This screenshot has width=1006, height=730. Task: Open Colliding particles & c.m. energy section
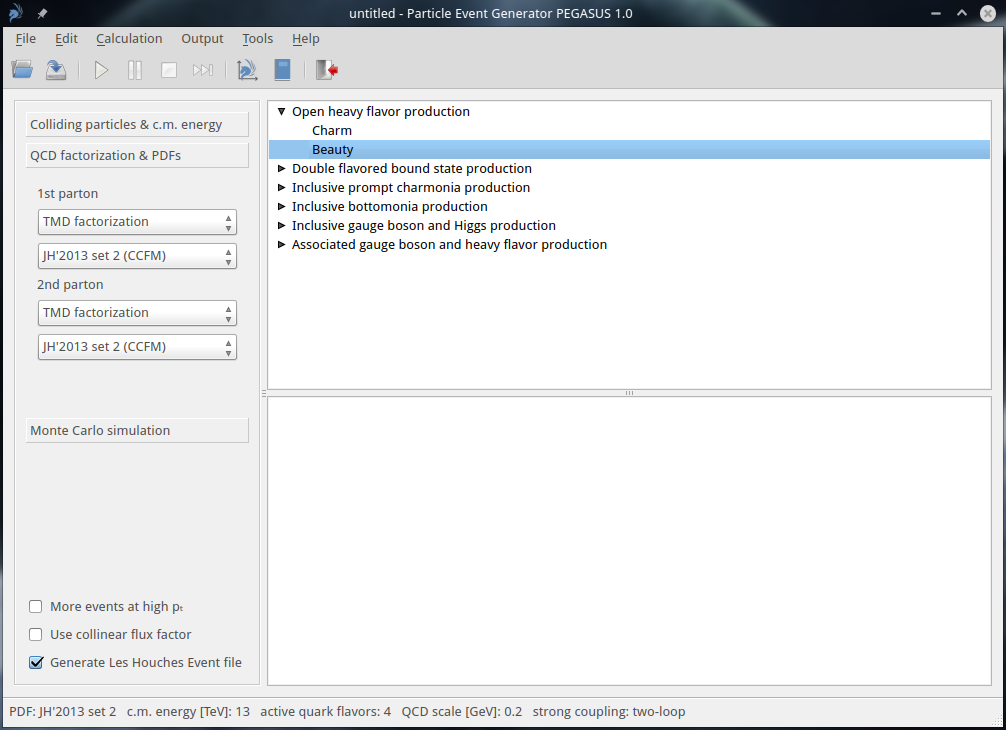[x=137, y=124]
